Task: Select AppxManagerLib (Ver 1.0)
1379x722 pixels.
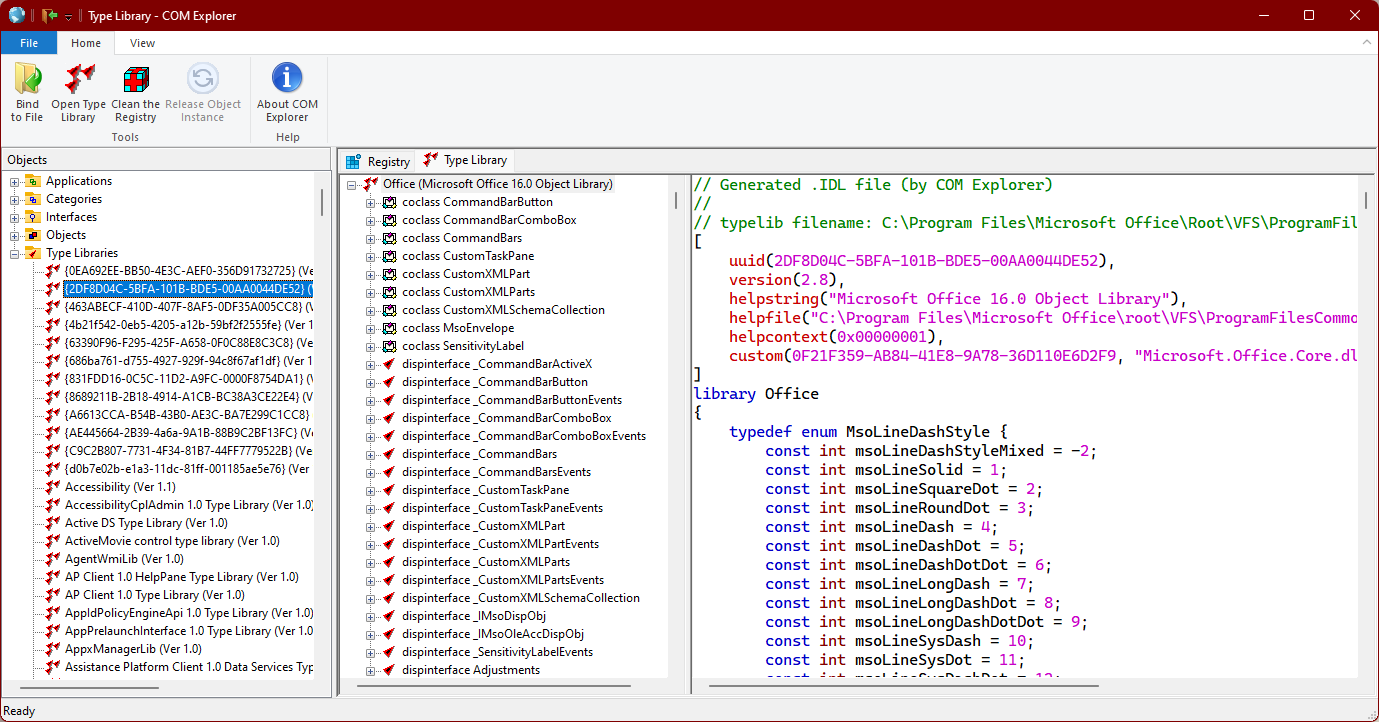Action: pos(133,649)
